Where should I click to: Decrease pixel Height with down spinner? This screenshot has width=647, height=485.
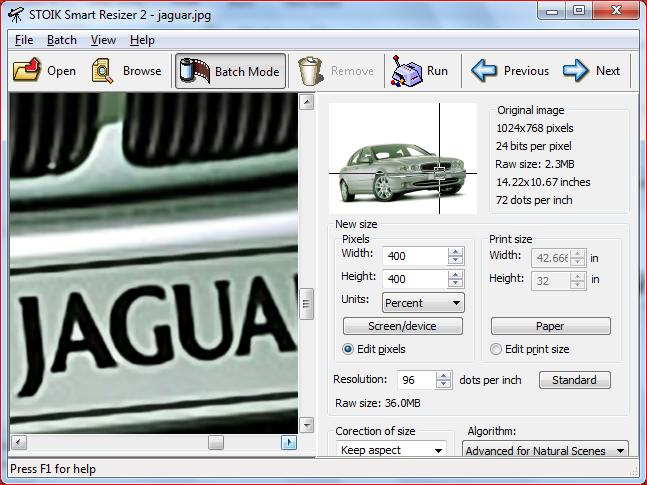tap(456, 284)
